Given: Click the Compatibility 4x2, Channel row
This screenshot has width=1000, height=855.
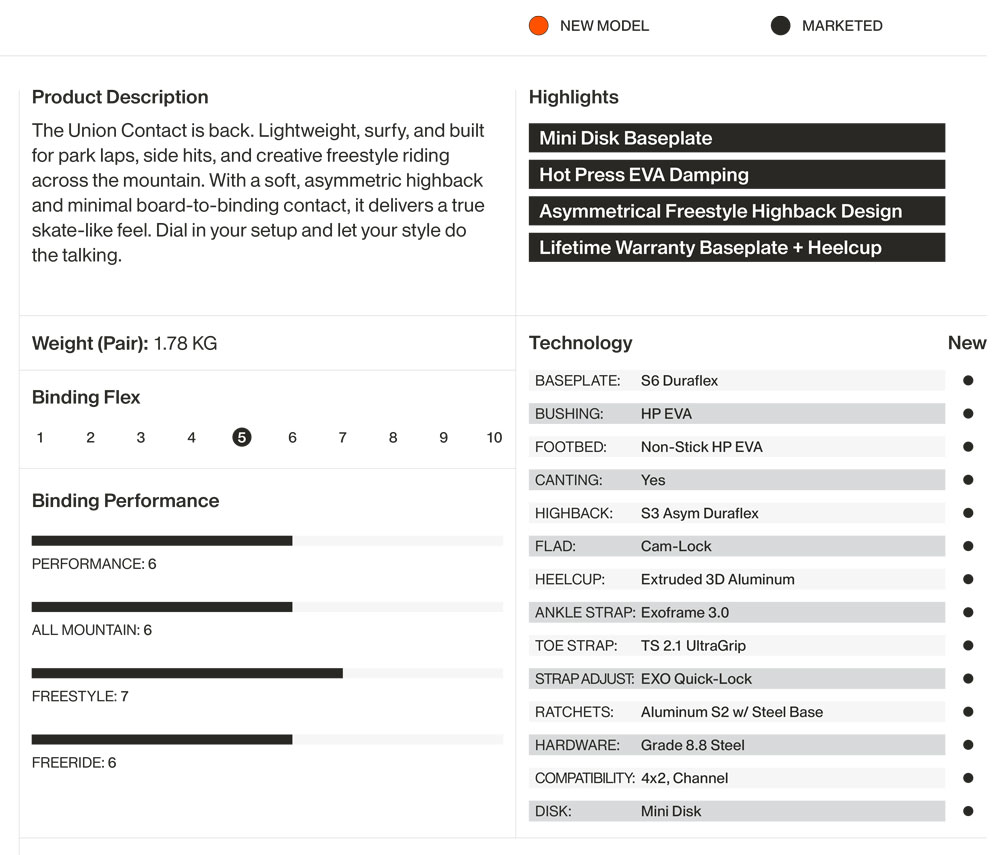Looking at the screenshot, I should click(x=736, y=778).
